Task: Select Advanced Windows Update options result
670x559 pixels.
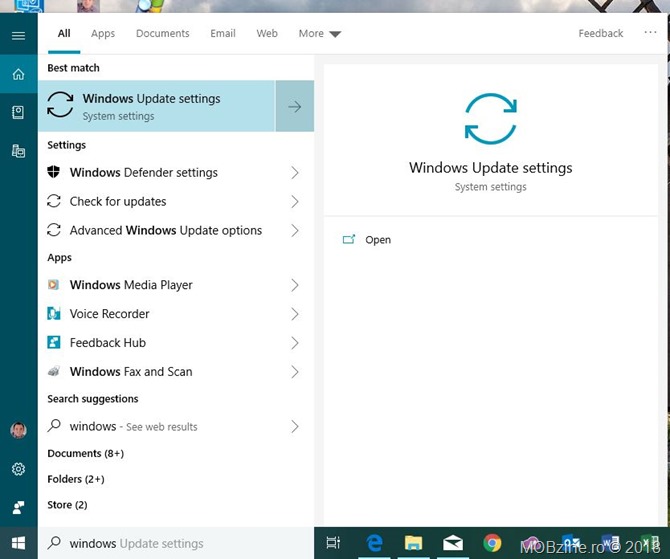Action: pyautogui.click(x=176, y=230)
